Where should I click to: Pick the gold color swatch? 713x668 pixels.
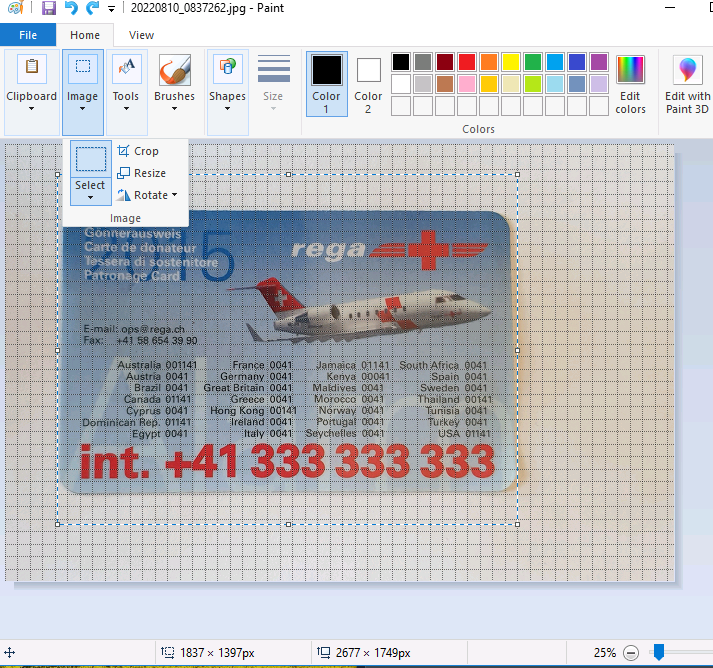coord(489,84)
